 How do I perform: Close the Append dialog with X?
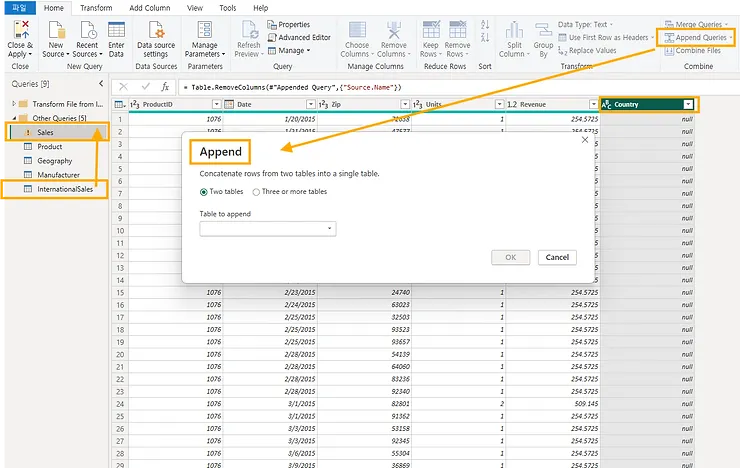585,140
